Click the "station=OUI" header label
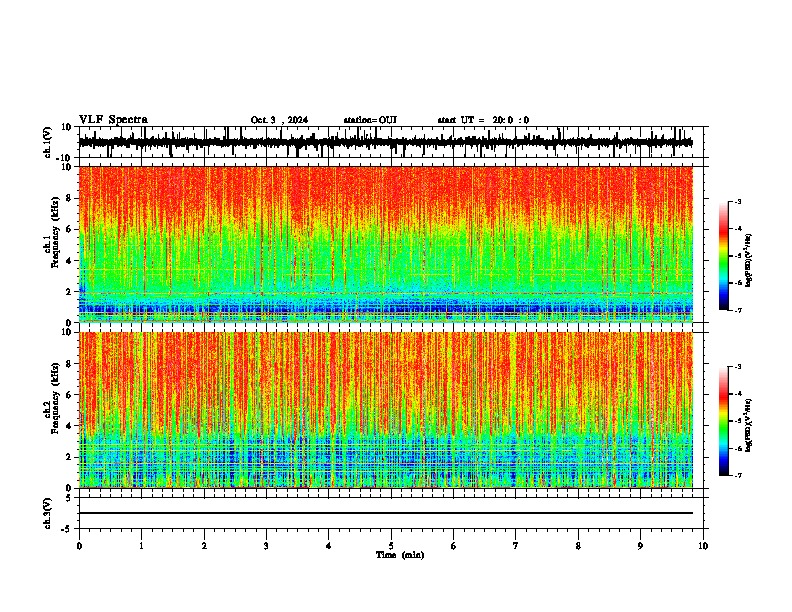 point(370,120)
